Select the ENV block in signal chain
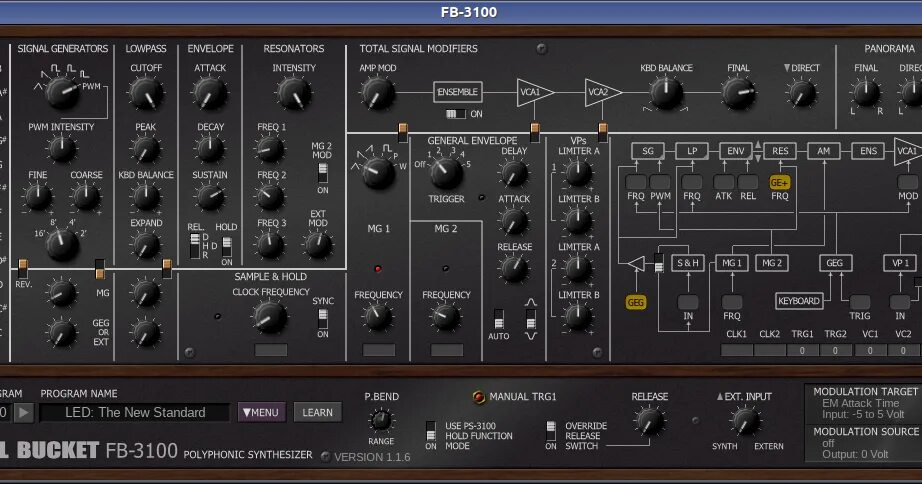The image size is (922, 484). click(736, 151)
